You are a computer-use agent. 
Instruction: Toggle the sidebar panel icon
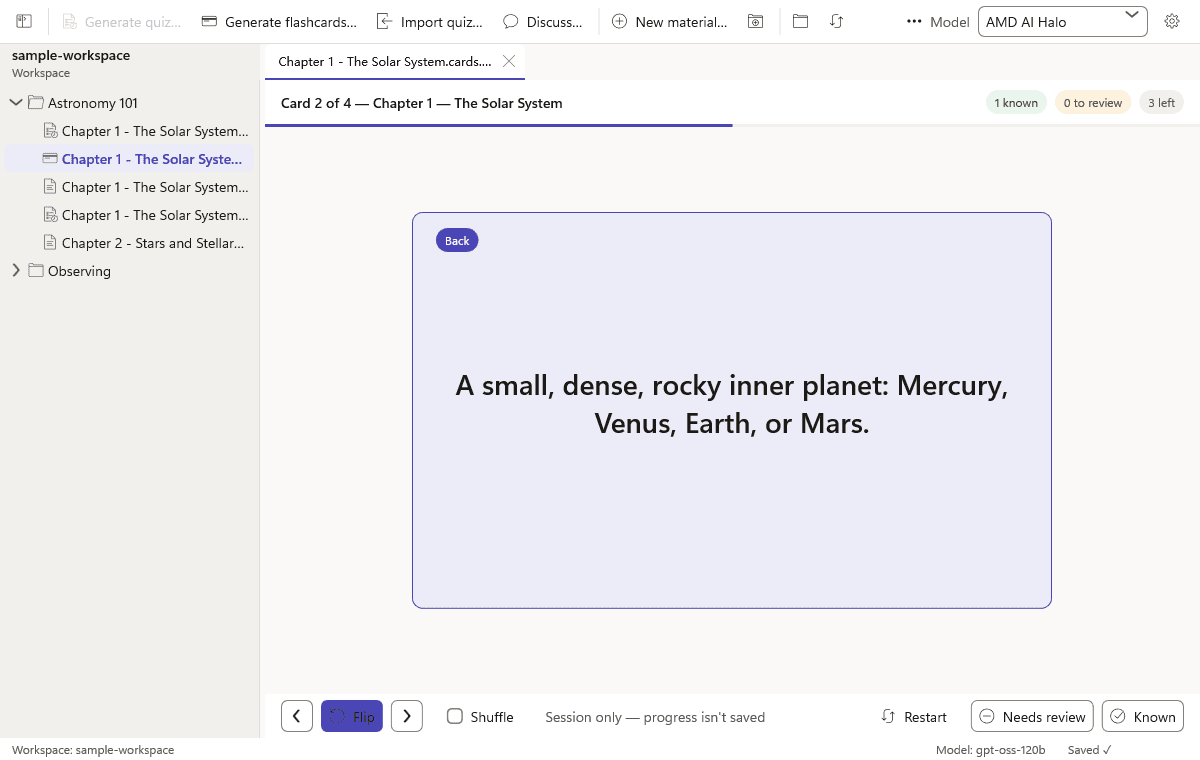pyautogui.click(x=24, y=21)
